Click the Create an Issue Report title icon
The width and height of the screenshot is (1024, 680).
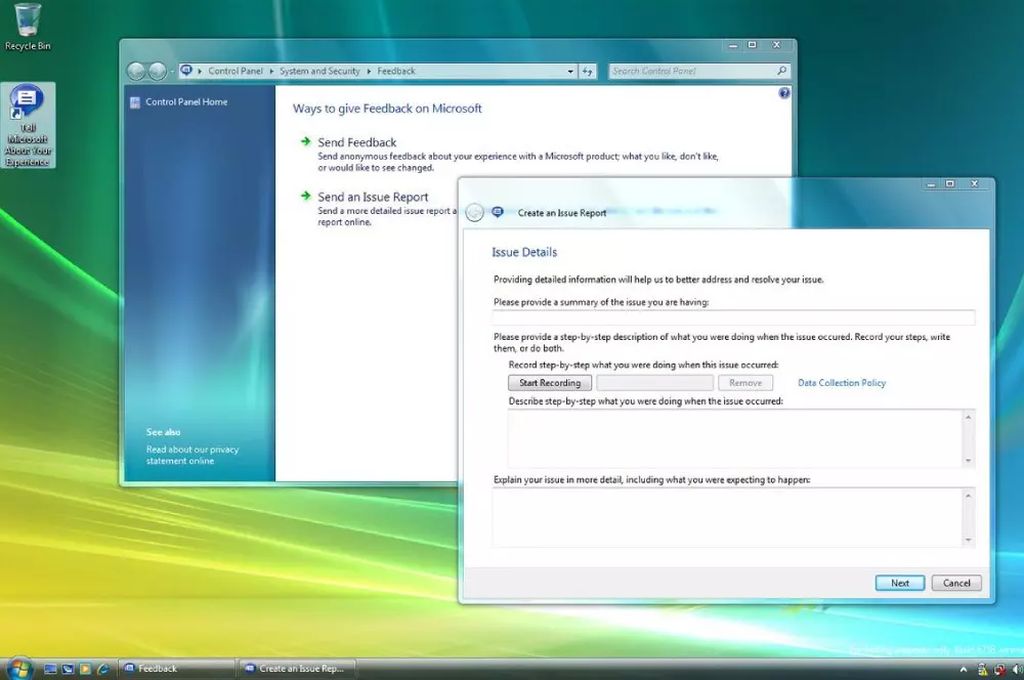498,212
